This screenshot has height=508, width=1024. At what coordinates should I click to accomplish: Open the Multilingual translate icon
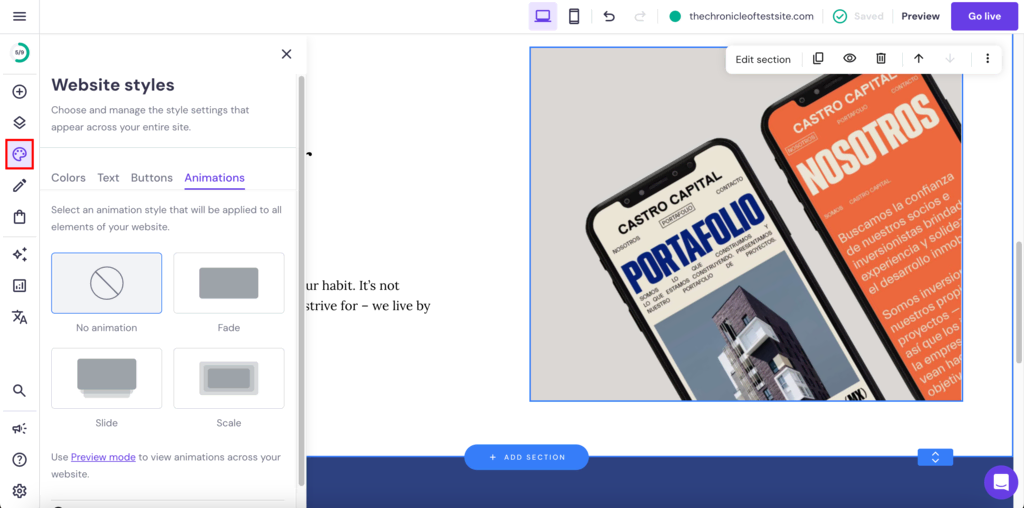[x=19, y=317]
